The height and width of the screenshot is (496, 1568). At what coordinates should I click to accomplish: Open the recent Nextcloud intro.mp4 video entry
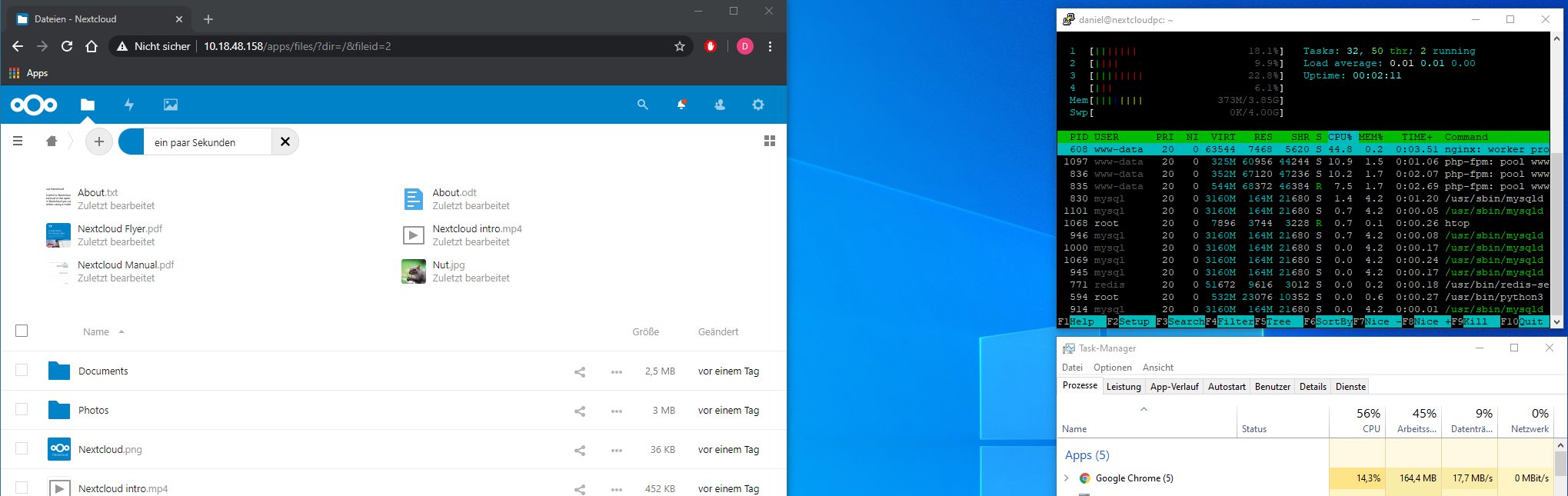[x=478, y=229]
